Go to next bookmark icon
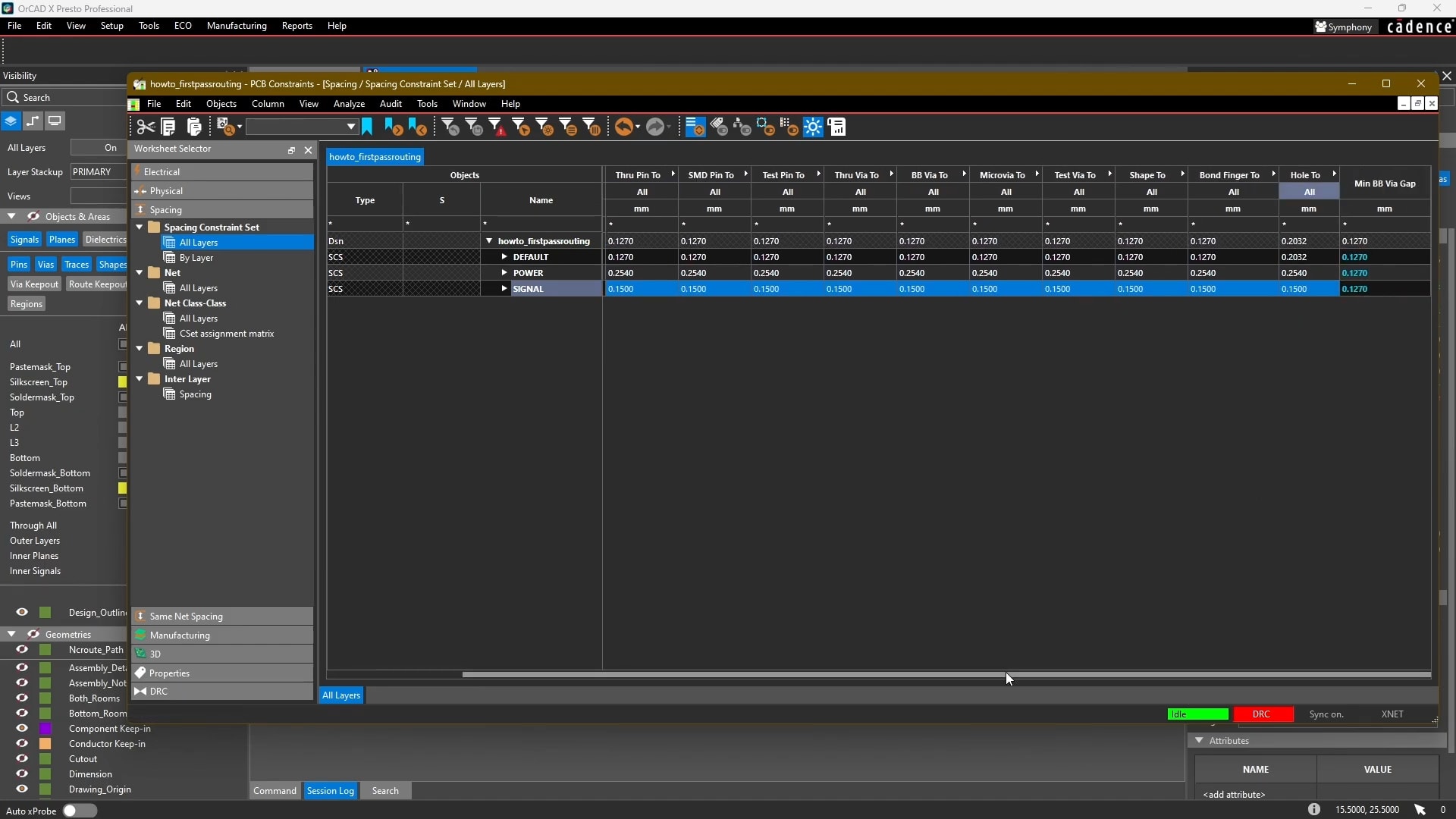 [x=393, y=127]
